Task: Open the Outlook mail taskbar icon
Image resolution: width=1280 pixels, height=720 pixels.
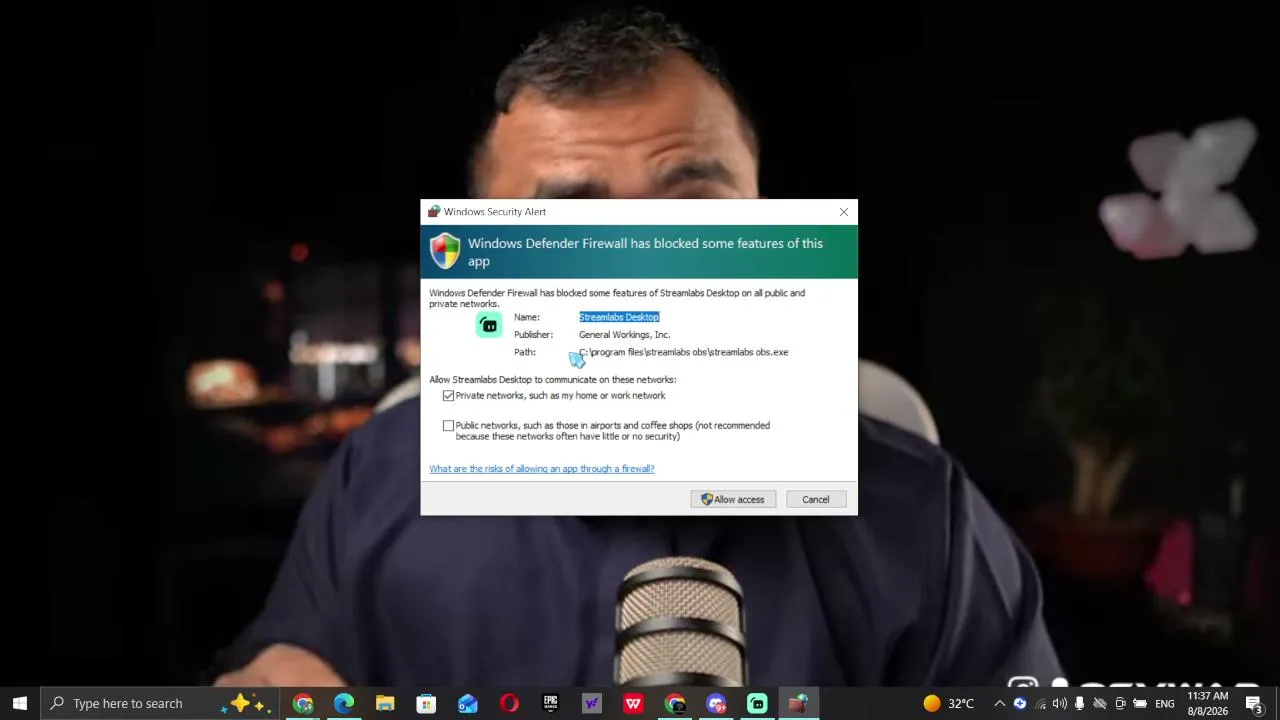Action: [468, 703]
